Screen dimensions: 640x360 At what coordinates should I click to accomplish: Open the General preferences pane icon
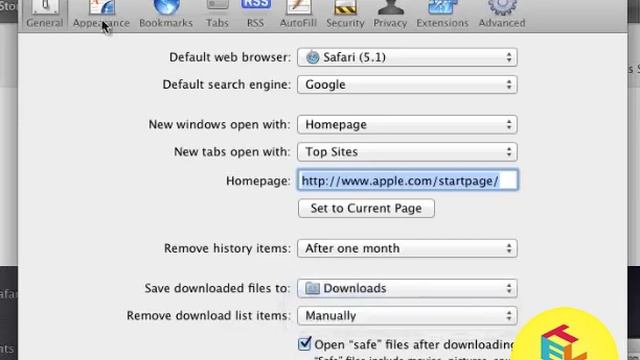[x=45, y=7]
